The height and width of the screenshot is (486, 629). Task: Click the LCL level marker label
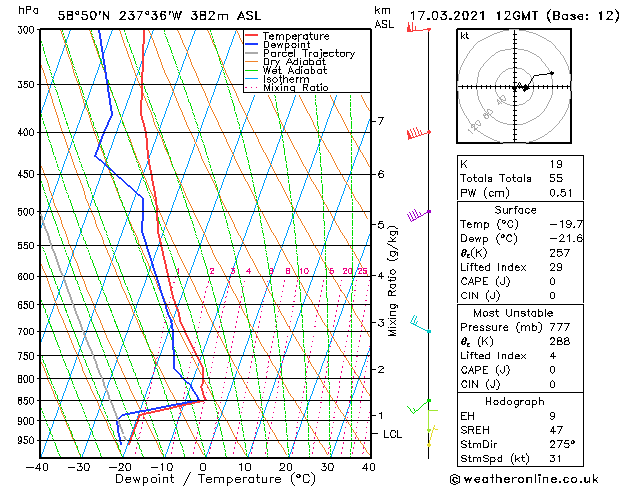[392, 434]
